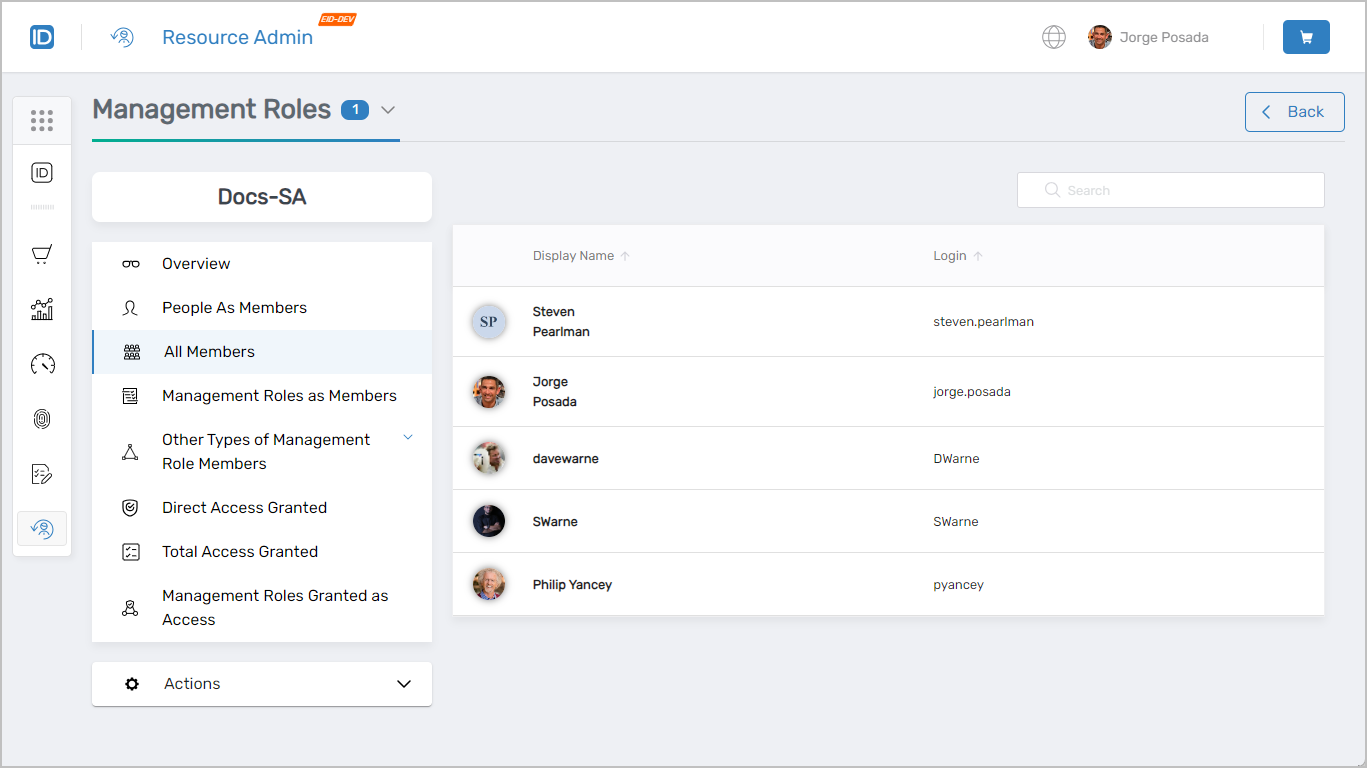Select the analytics chart sidebar icon
1367x768 pixels.
coord(41,309)
